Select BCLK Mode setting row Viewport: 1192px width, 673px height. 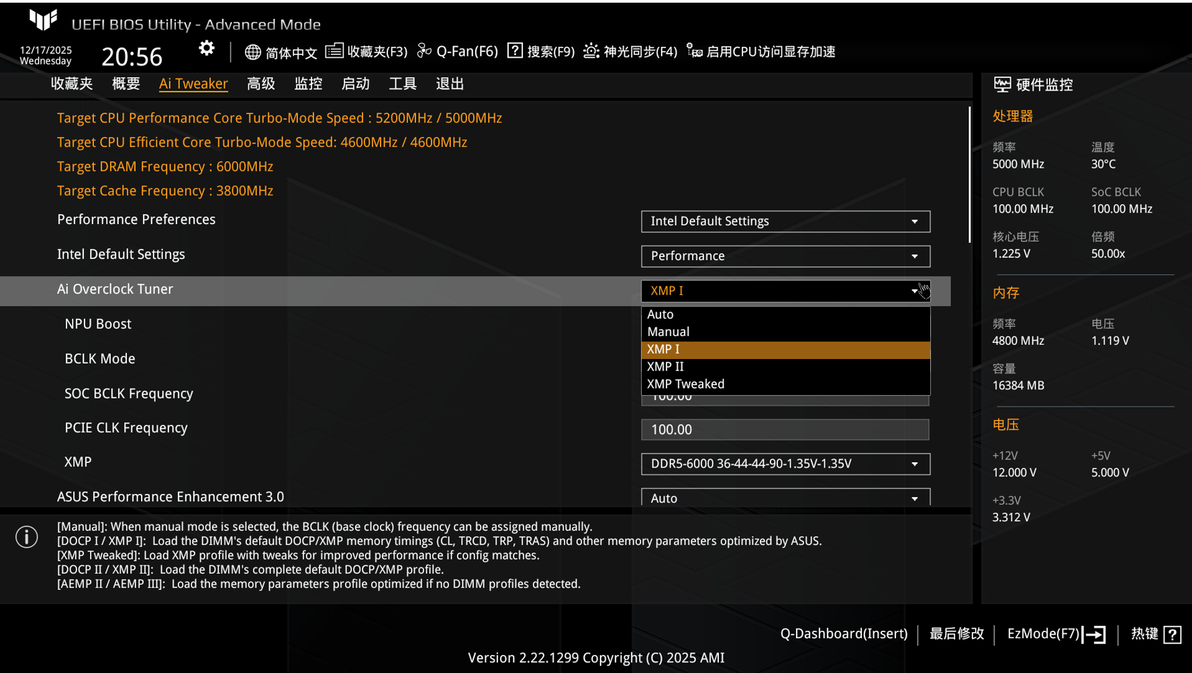[x=100, y=359]
